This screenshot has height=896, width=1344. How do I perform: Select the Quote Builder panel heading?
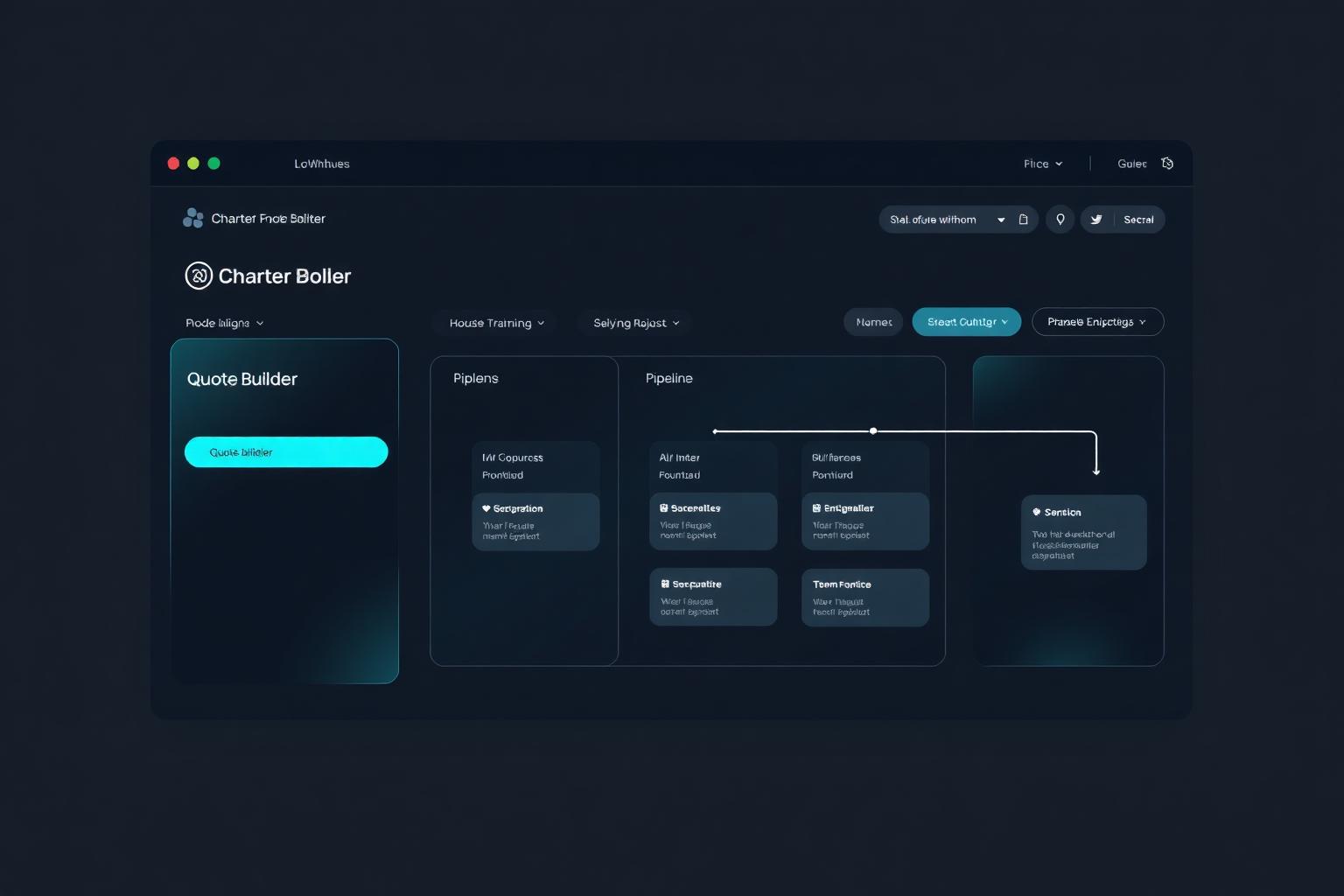[242, 379]
